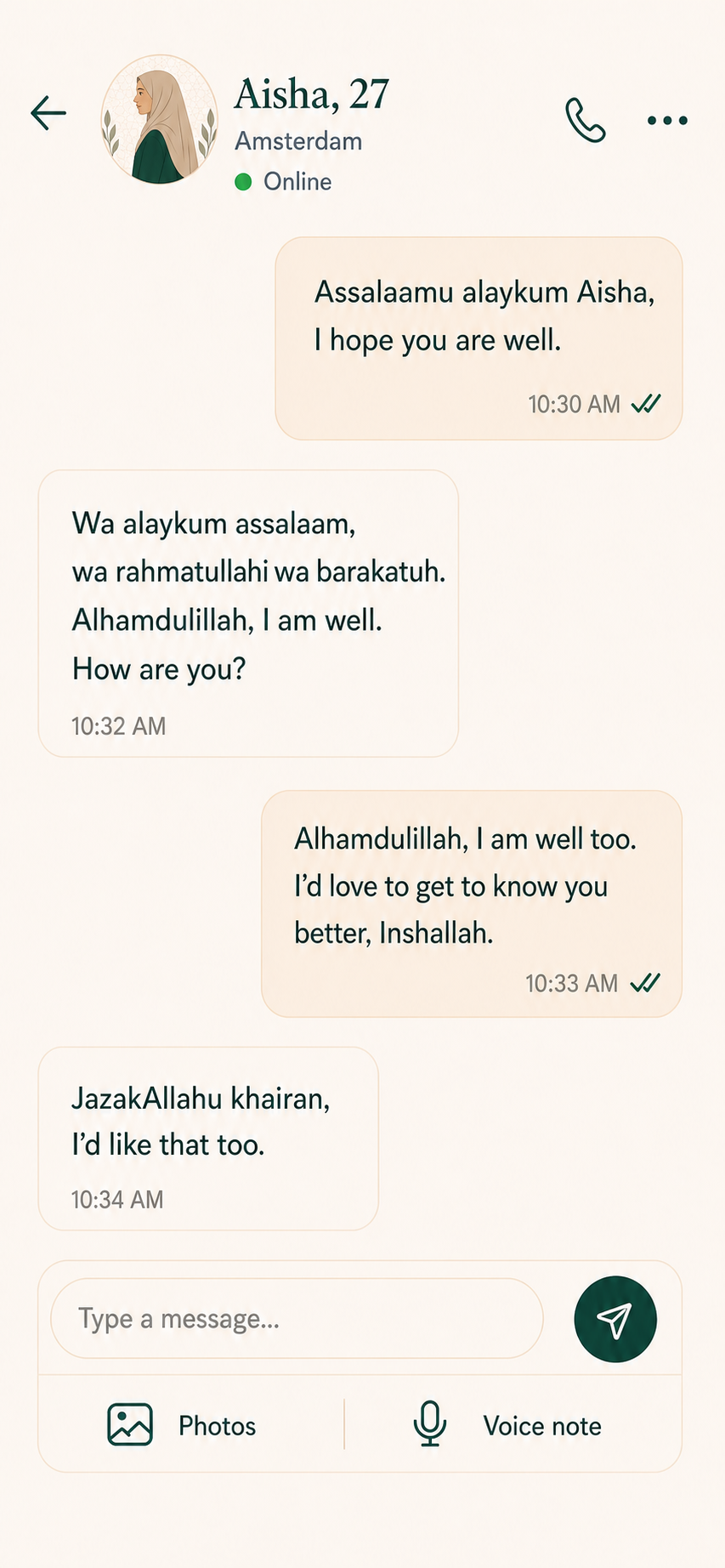Select the message about getting to know you

pos(472,904)
